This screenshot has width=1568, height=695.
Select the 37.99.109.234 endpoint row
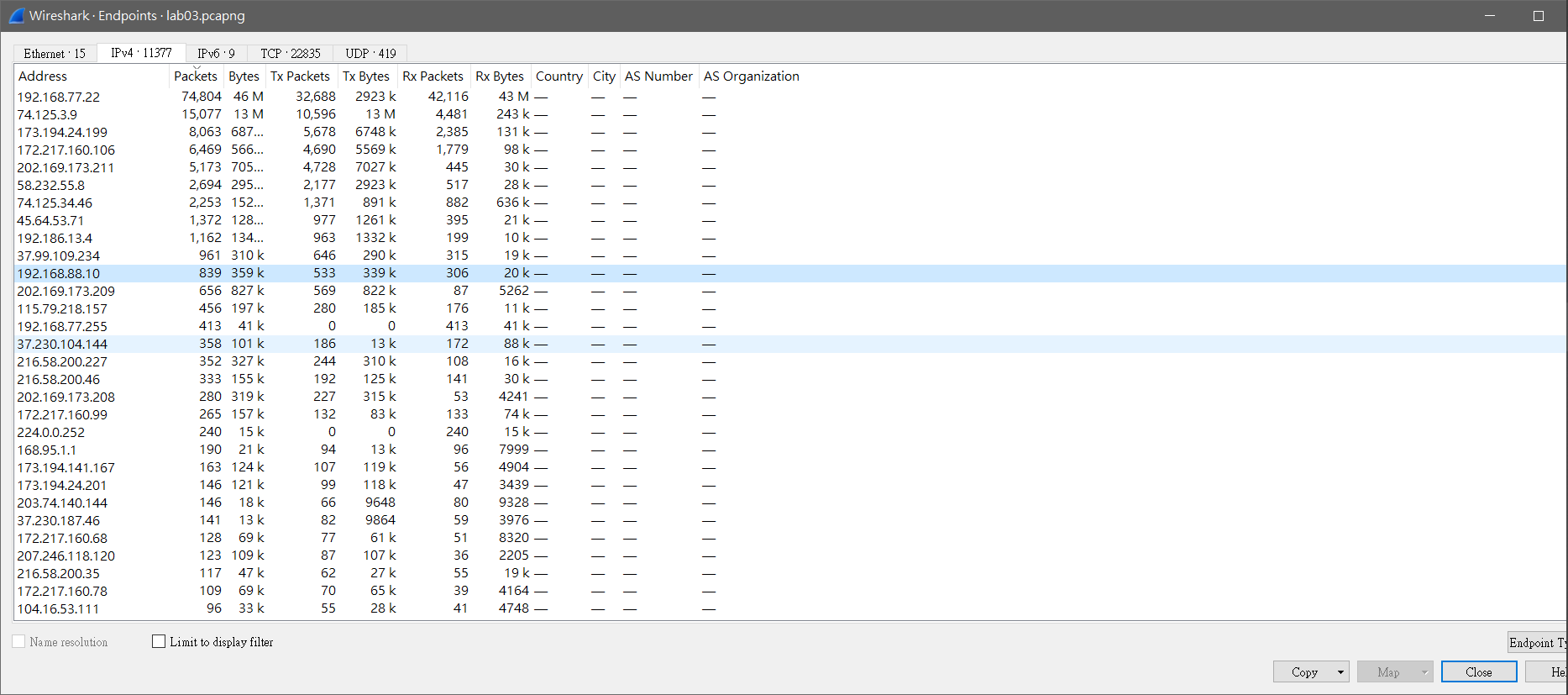789,255
